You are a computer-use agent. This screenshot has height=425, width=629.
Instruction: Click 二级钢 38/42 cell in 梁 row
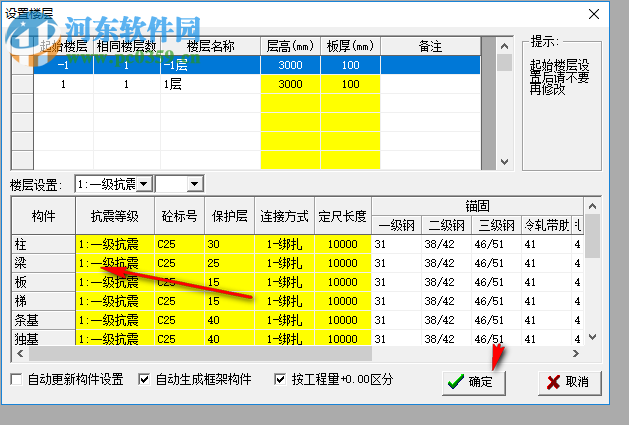click(x=446, y=263)
